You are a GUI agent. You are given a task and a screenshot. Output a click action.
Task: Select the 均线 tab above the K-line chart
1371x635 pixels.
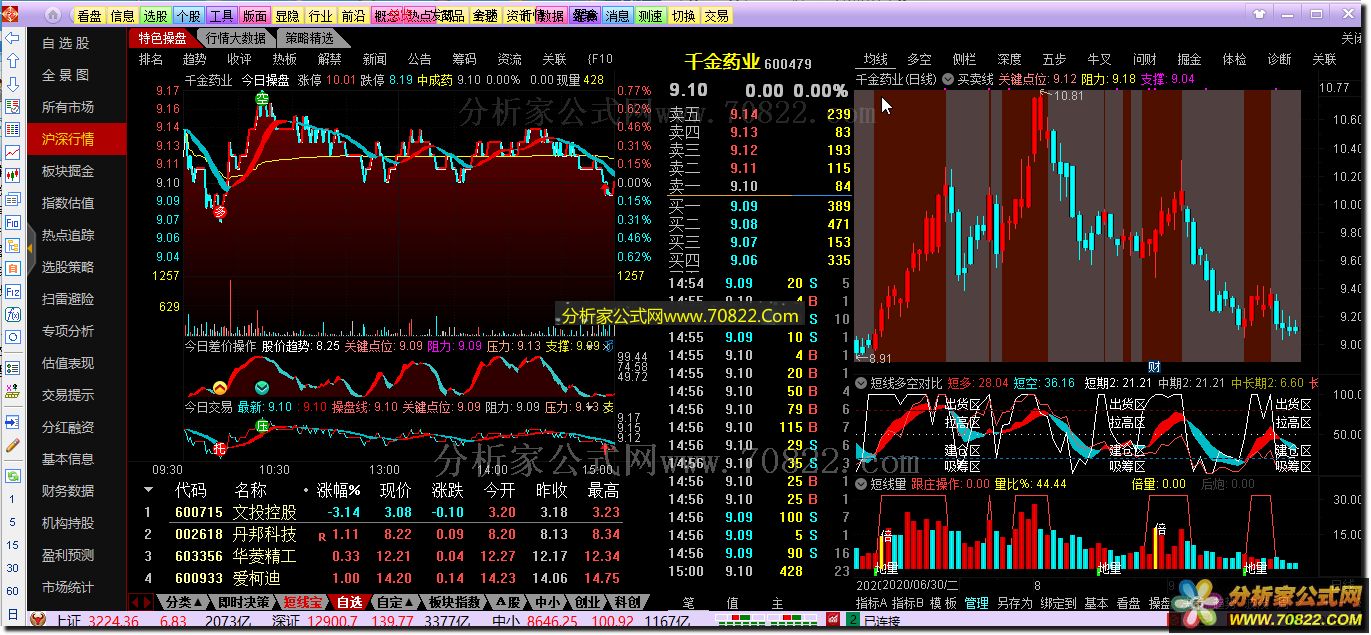(875, 59)
